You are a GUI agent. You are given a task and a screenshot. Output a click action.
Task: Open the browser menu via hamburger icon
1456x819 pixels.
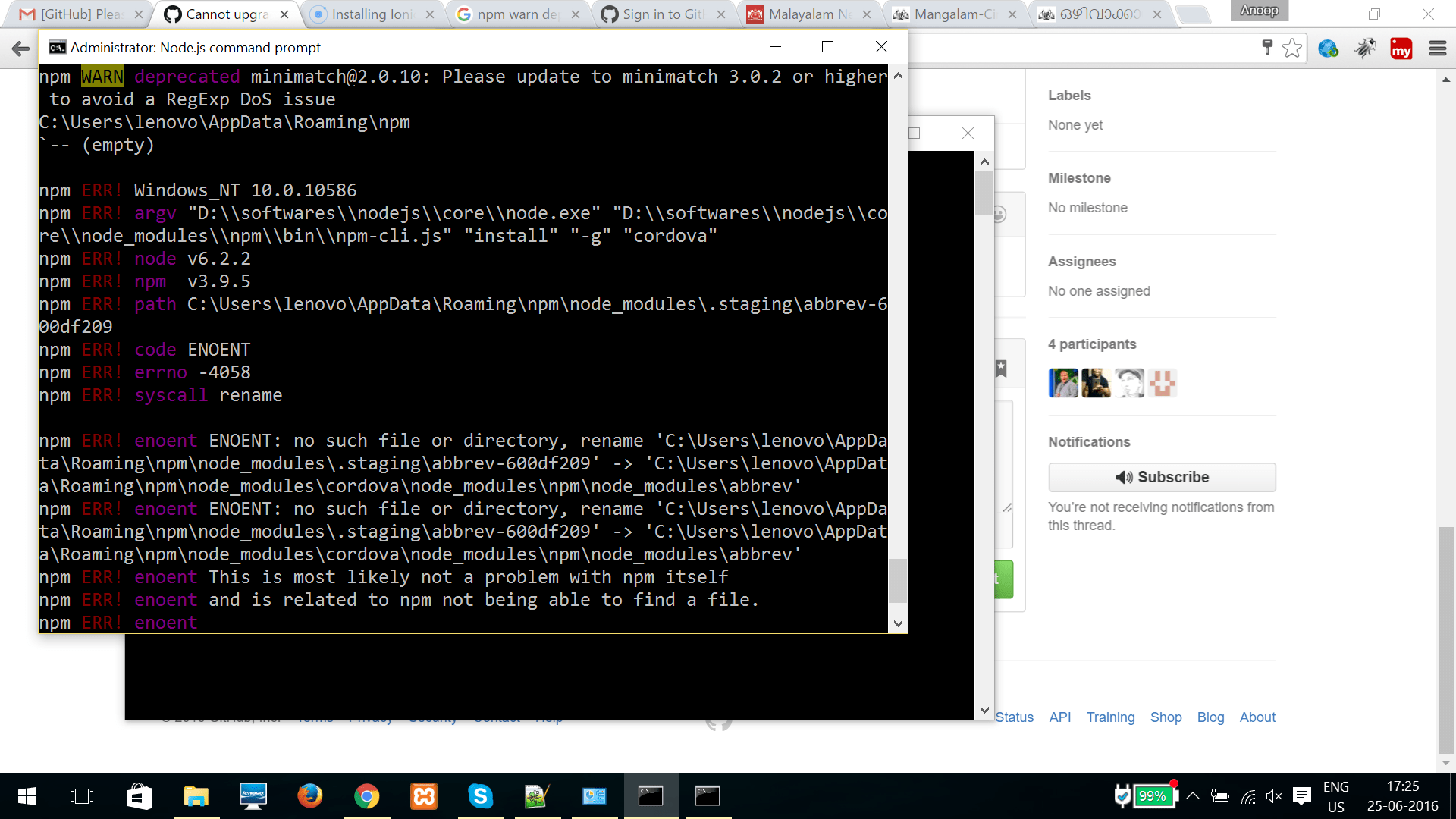(1439, 48)
